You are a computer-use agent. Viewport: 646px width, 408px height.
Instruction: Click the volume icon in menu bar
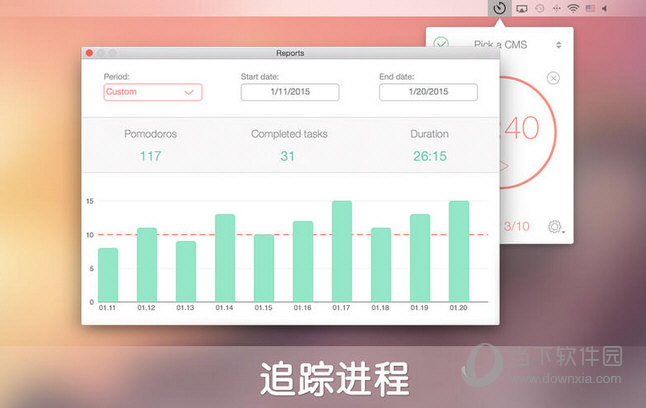604,8
